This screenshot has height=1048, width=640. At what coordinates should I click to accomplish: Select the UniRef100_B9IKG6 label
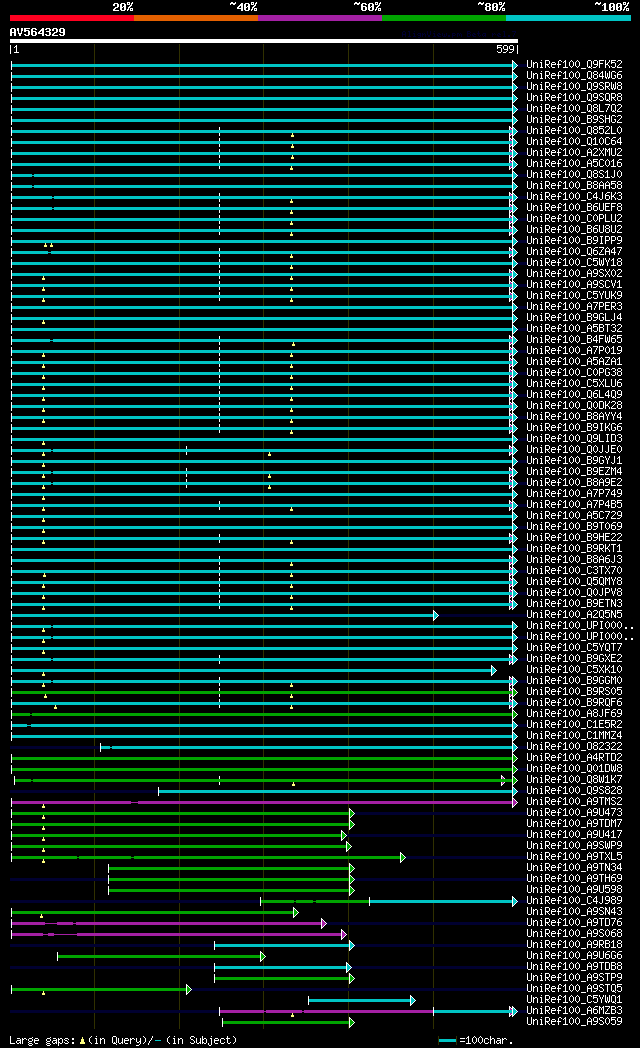(x=574, y=427)
